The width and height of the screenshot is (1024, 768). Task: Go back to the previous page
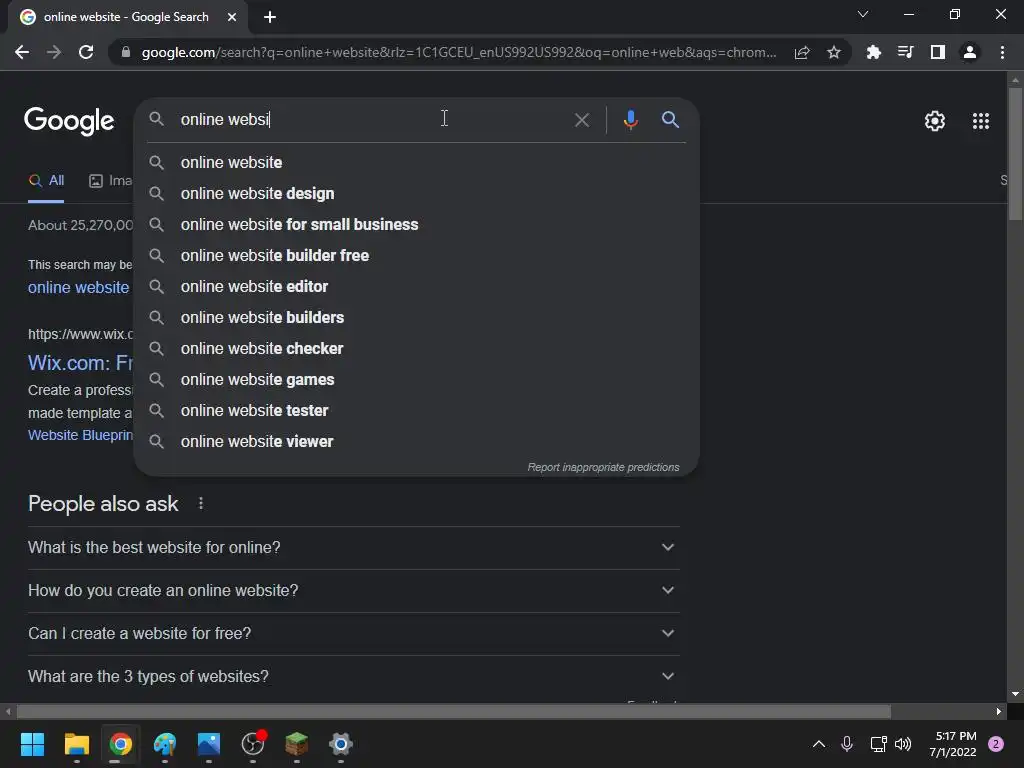(x=22, y=52)
